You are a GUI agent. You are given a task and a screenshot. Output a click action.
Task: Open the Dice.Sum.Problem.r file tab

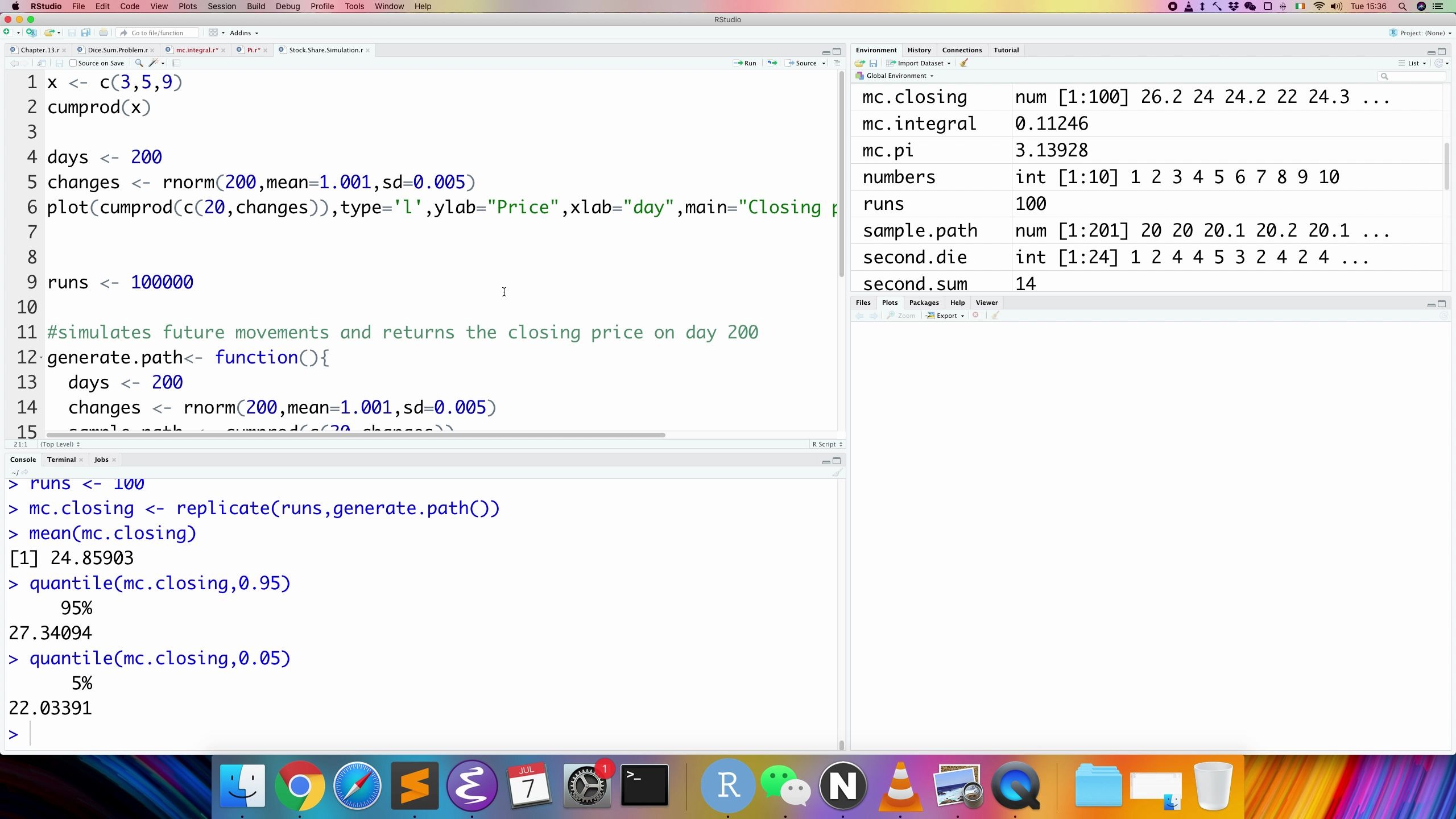[117, 50]
